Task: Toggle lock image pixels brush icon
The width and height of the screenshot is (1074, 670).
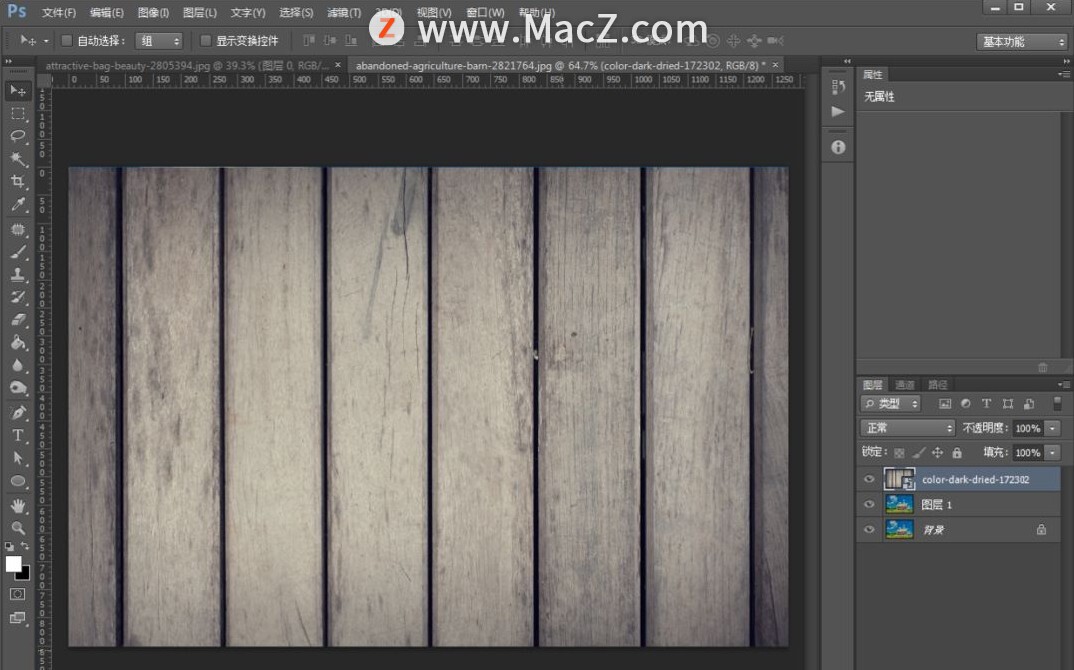Action: (919, 453)
